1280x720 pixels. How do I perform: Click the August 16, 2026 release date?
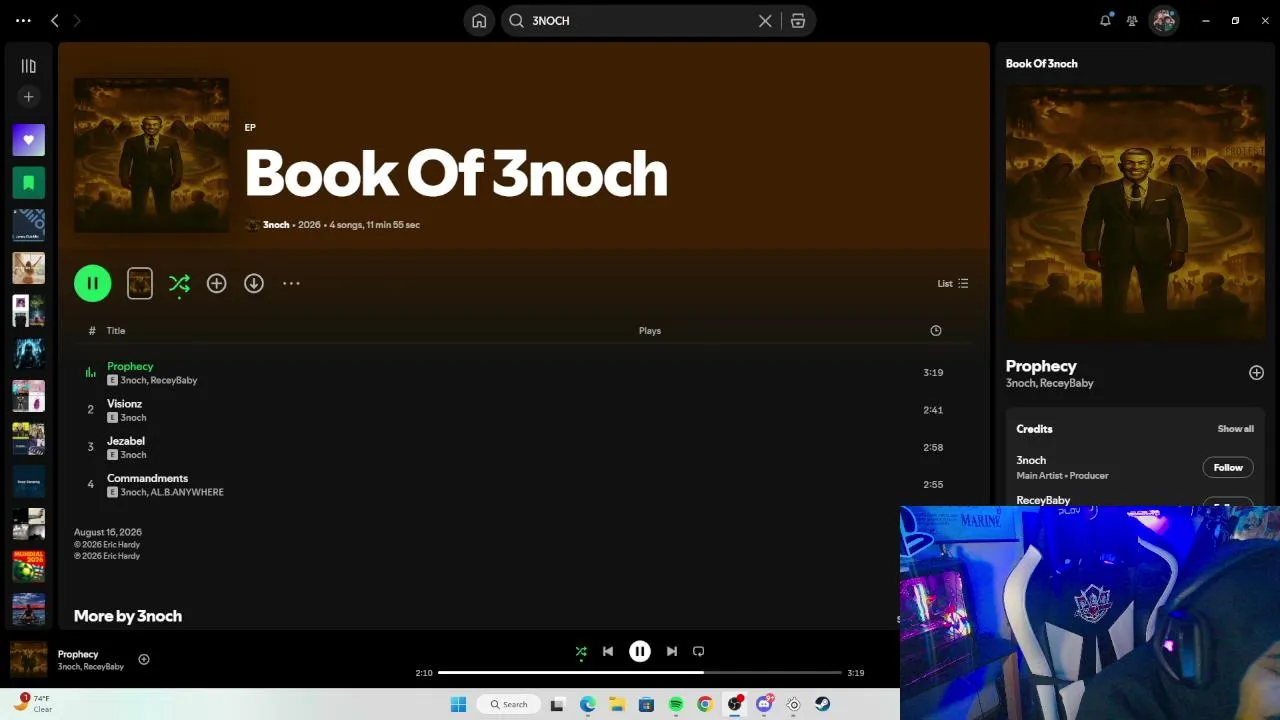coord(108,533)
